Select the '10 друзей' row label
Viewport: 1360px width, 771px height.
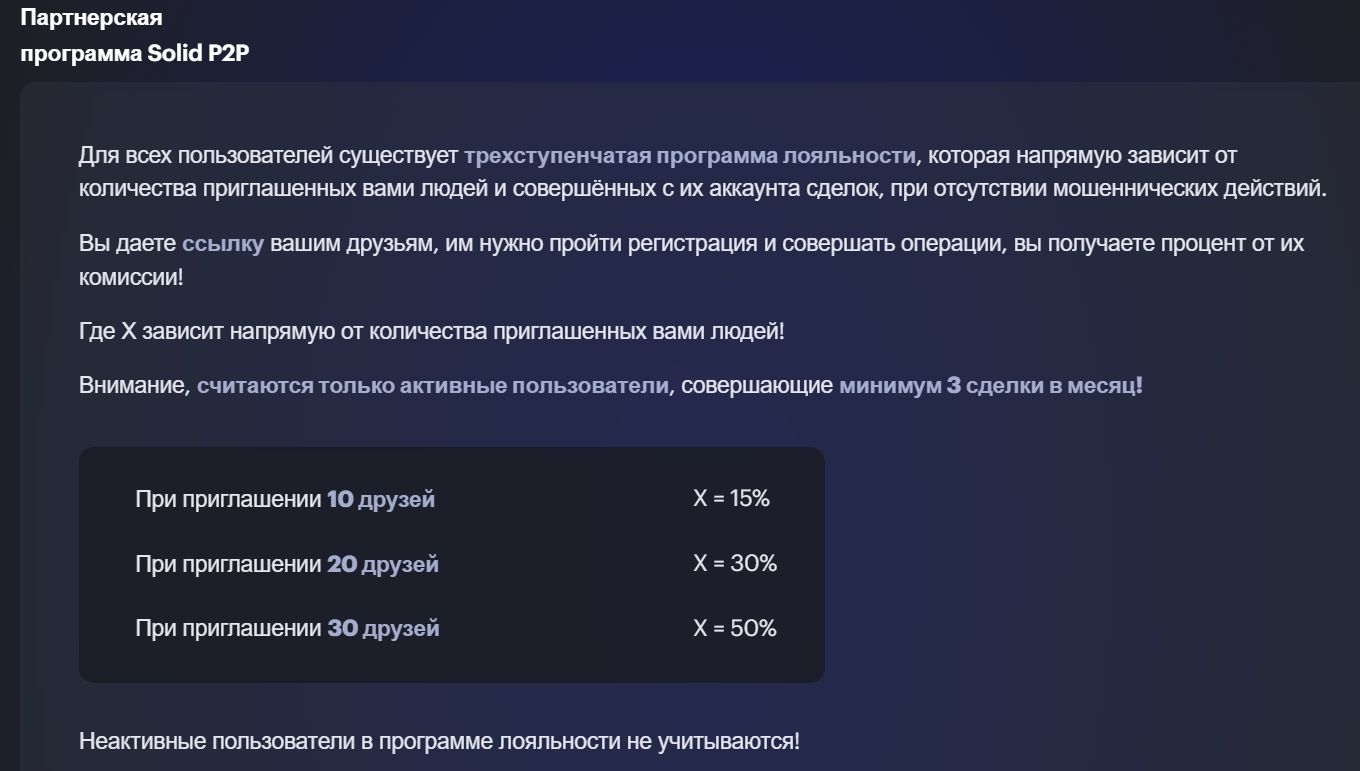click(381, 499)
